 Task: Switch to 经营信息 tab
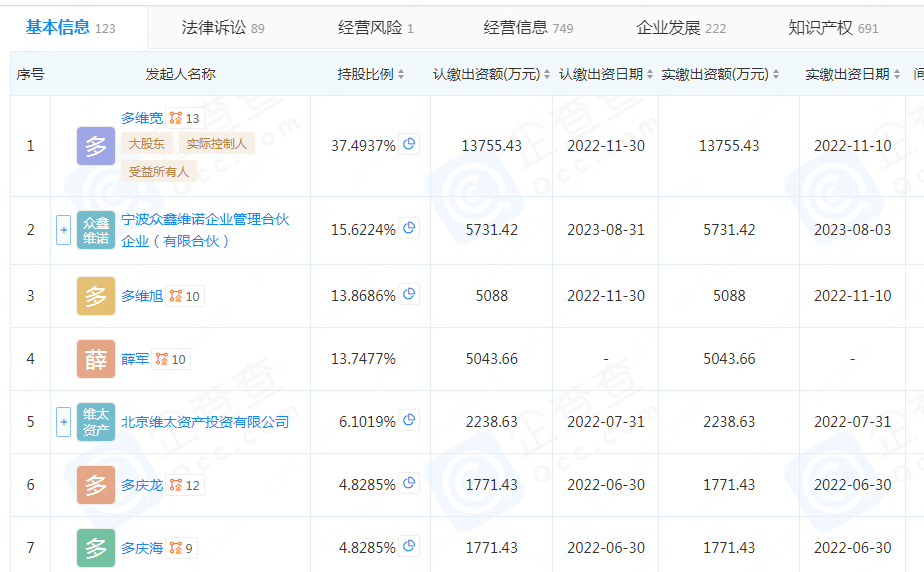pyautogui.click(x=528, y=28)
